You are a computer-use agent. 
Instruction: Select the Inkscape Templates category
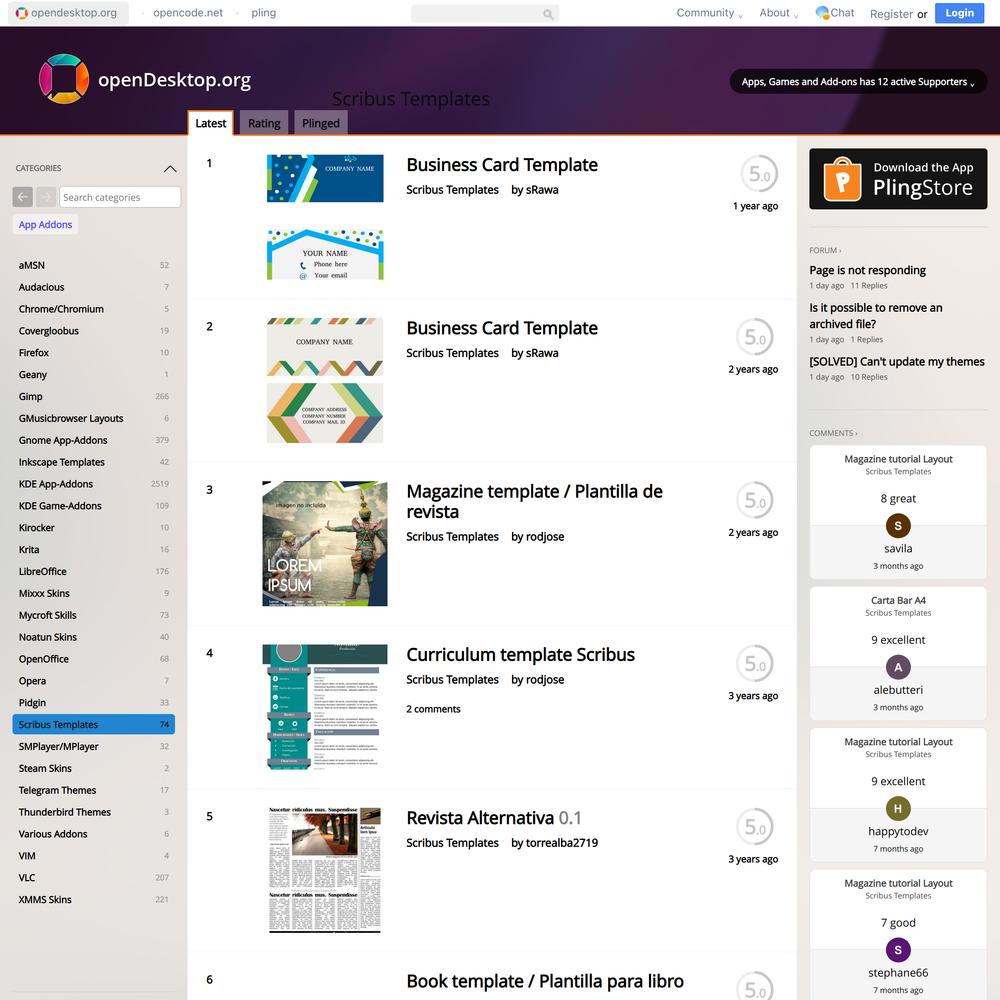pos(93,462)
